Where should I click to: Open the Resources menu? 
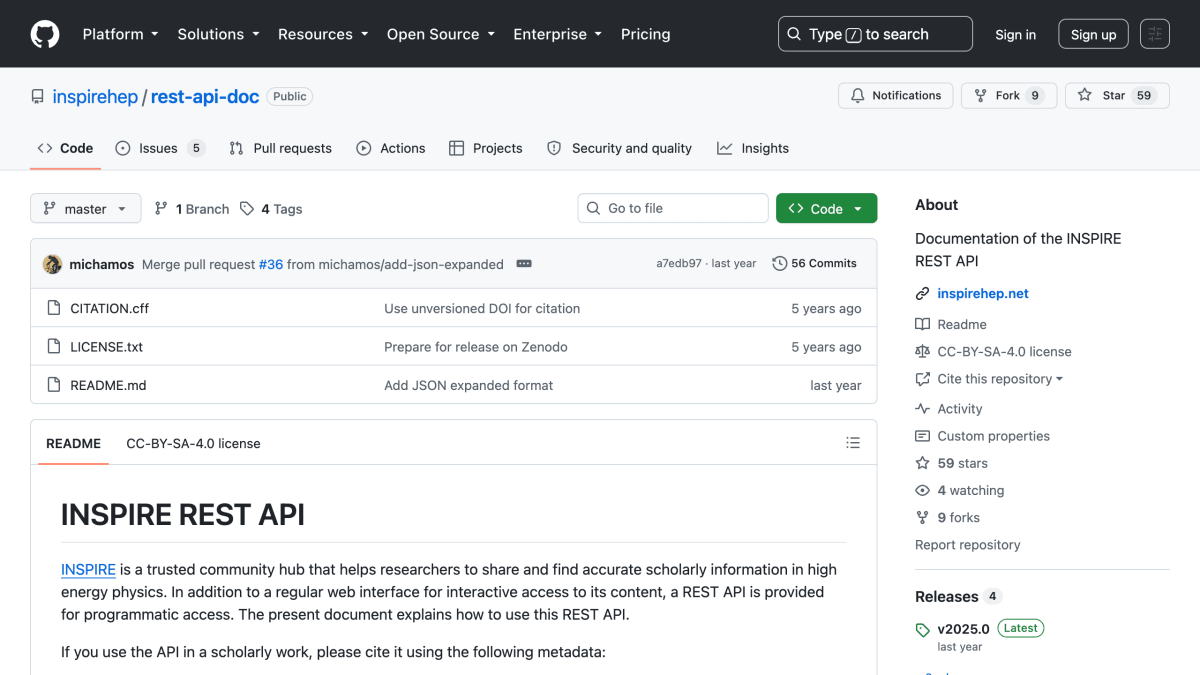(x=322, y=34)
